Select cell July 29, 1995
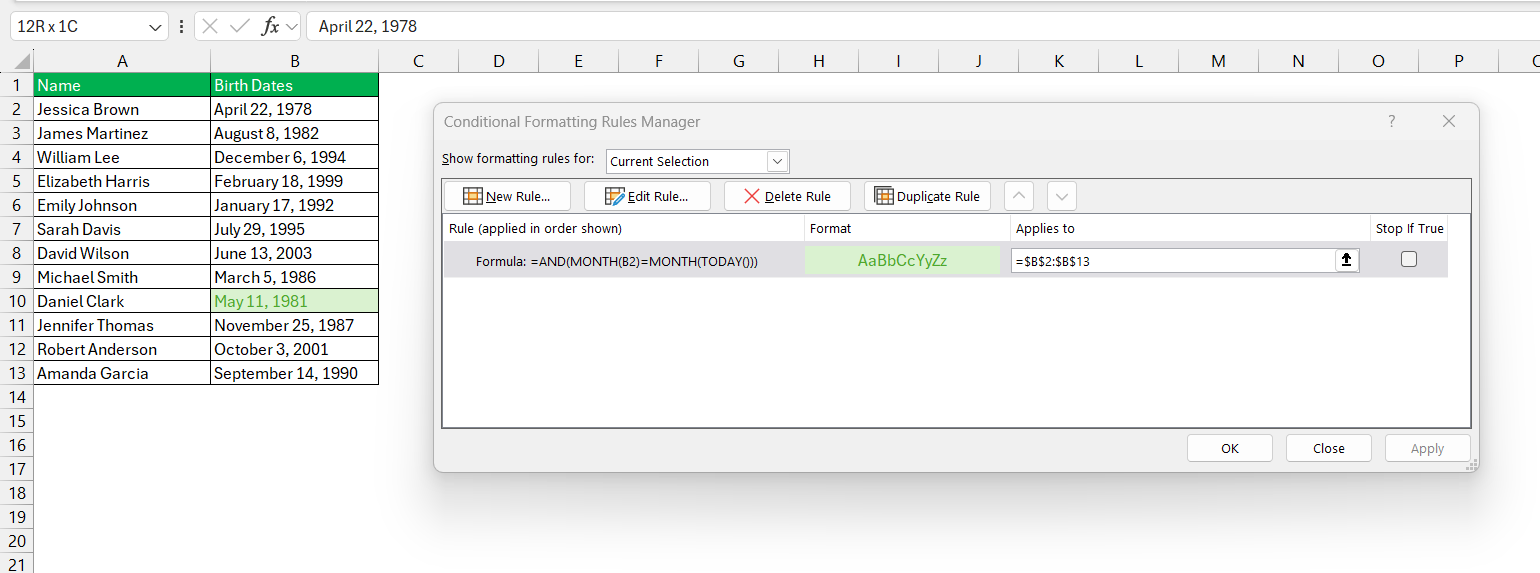This screenshot has width=1540, height=573. (295, 229)
